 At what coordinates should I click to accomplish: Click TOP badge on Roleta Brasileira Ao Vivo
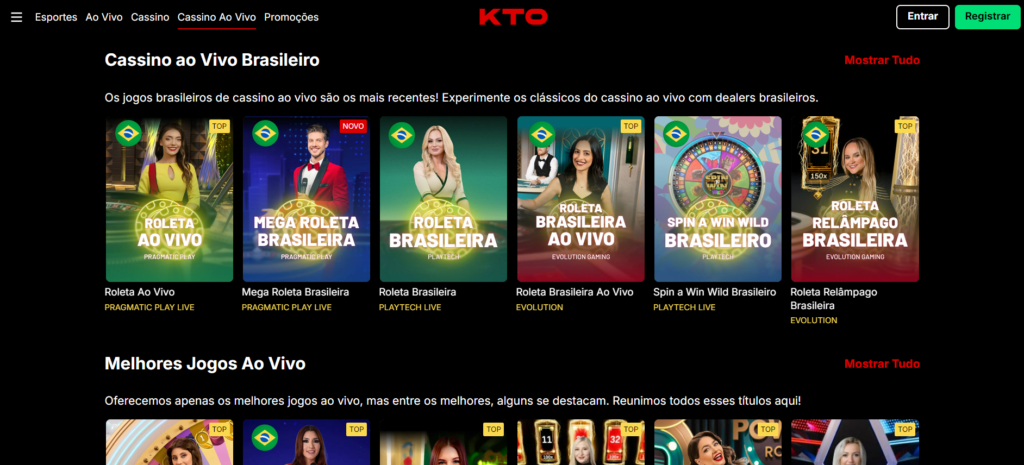[x=631, y=126]
